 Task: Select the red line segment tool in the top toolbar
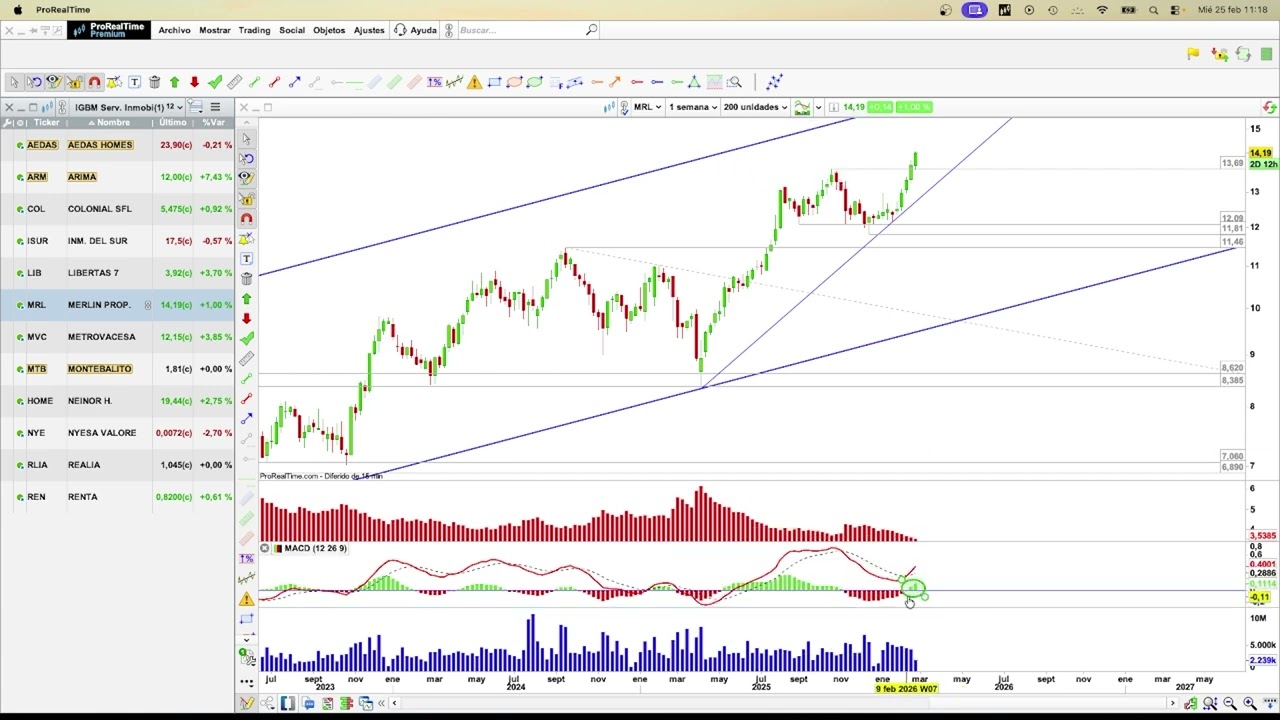274,82
